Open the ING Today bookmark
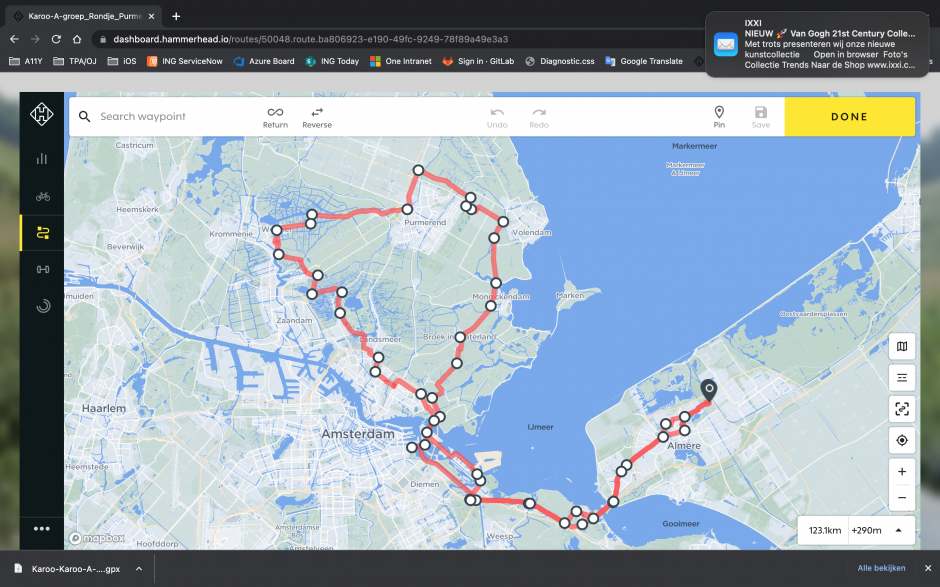Viewport: 940px width, 587px height. click(332, 61)
